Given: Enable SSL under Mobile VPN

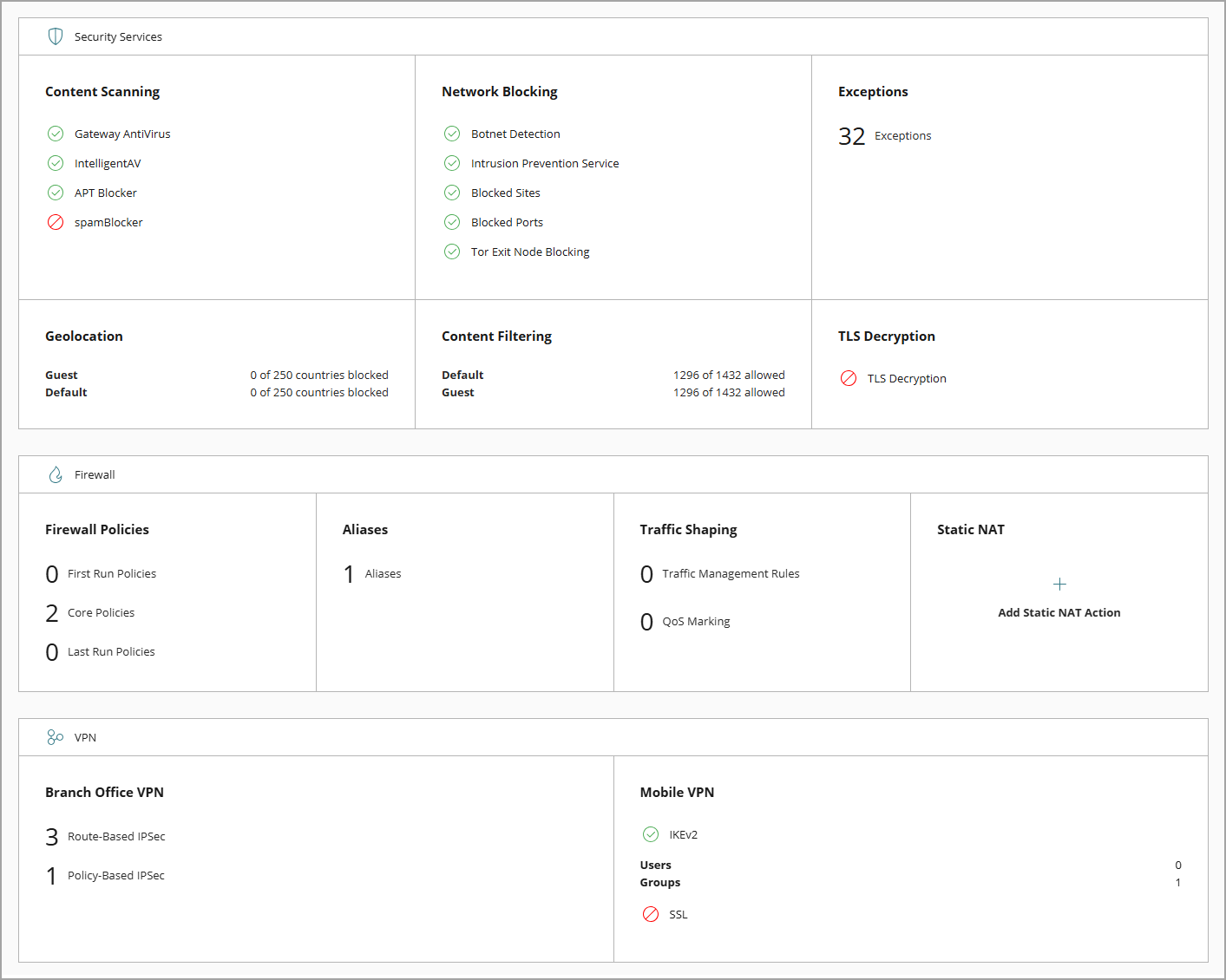Looking at the screenshot, I should pos(651,914).
